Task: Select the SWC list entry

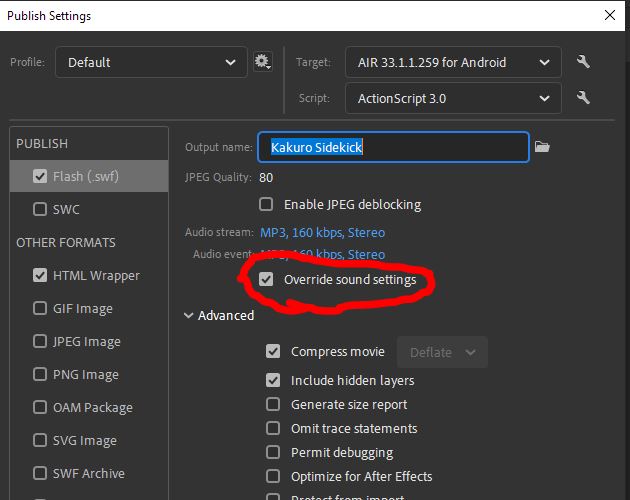Action: (x=89, y=209)
